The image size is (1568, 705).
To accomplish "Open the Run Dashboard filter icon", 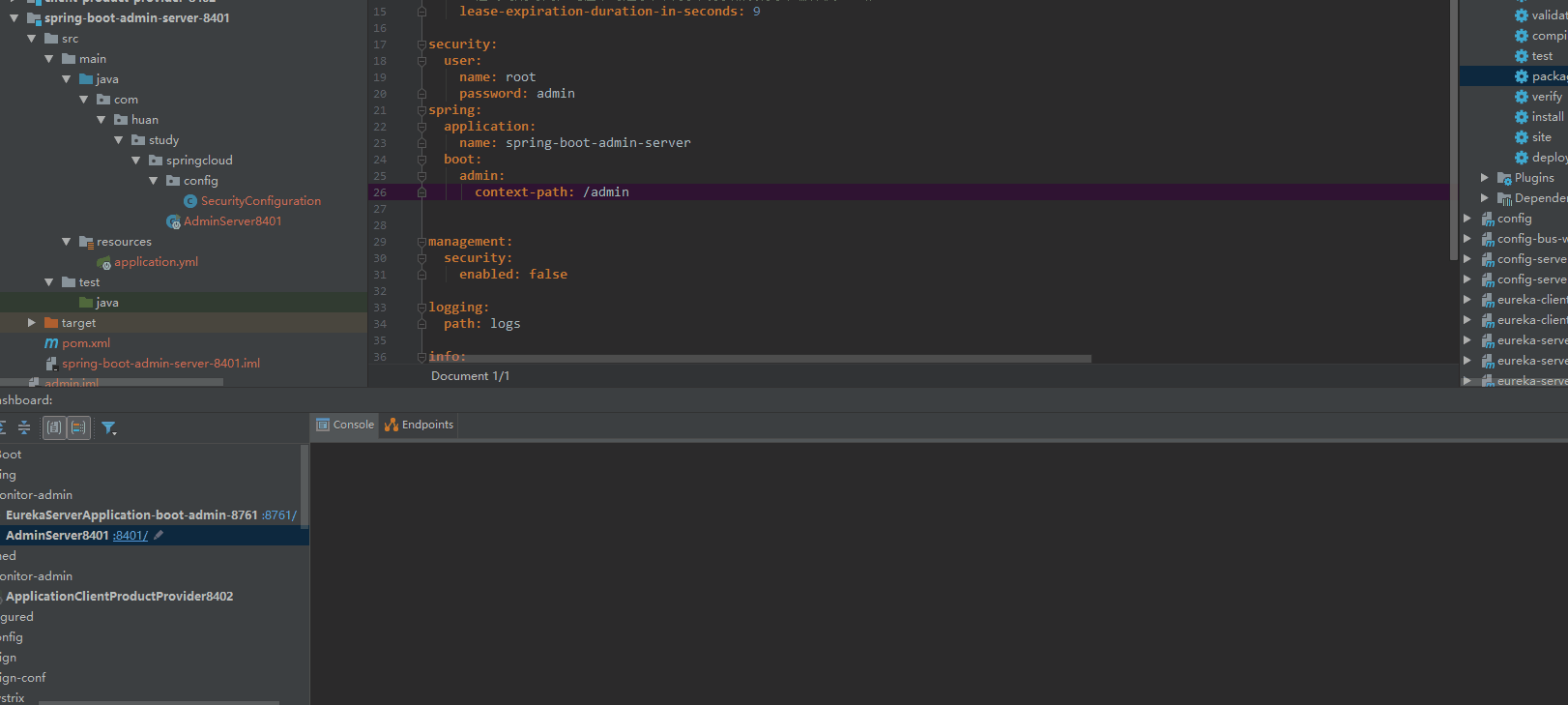I will point(109,427).
